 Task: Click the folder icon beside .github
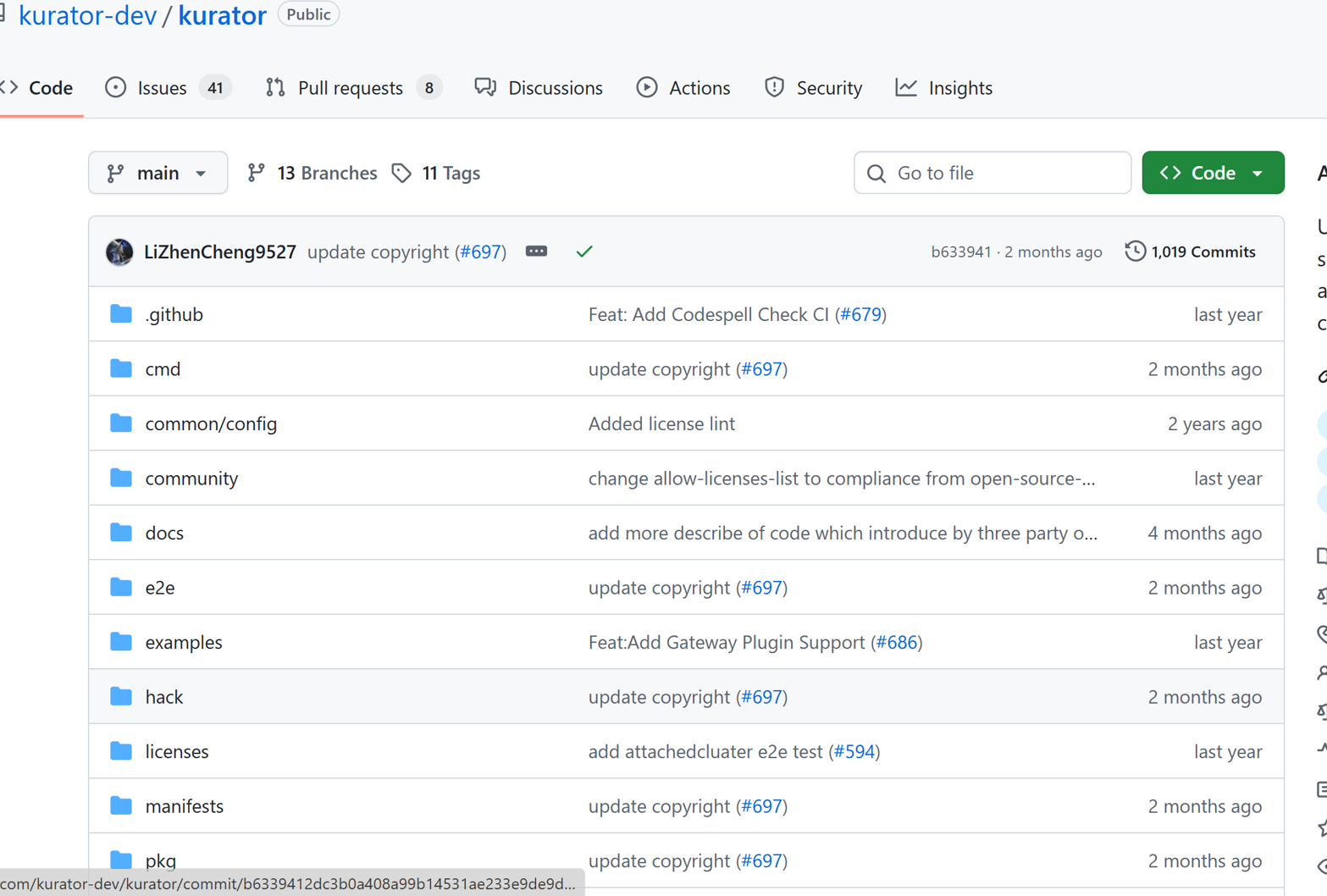point(121,314)
